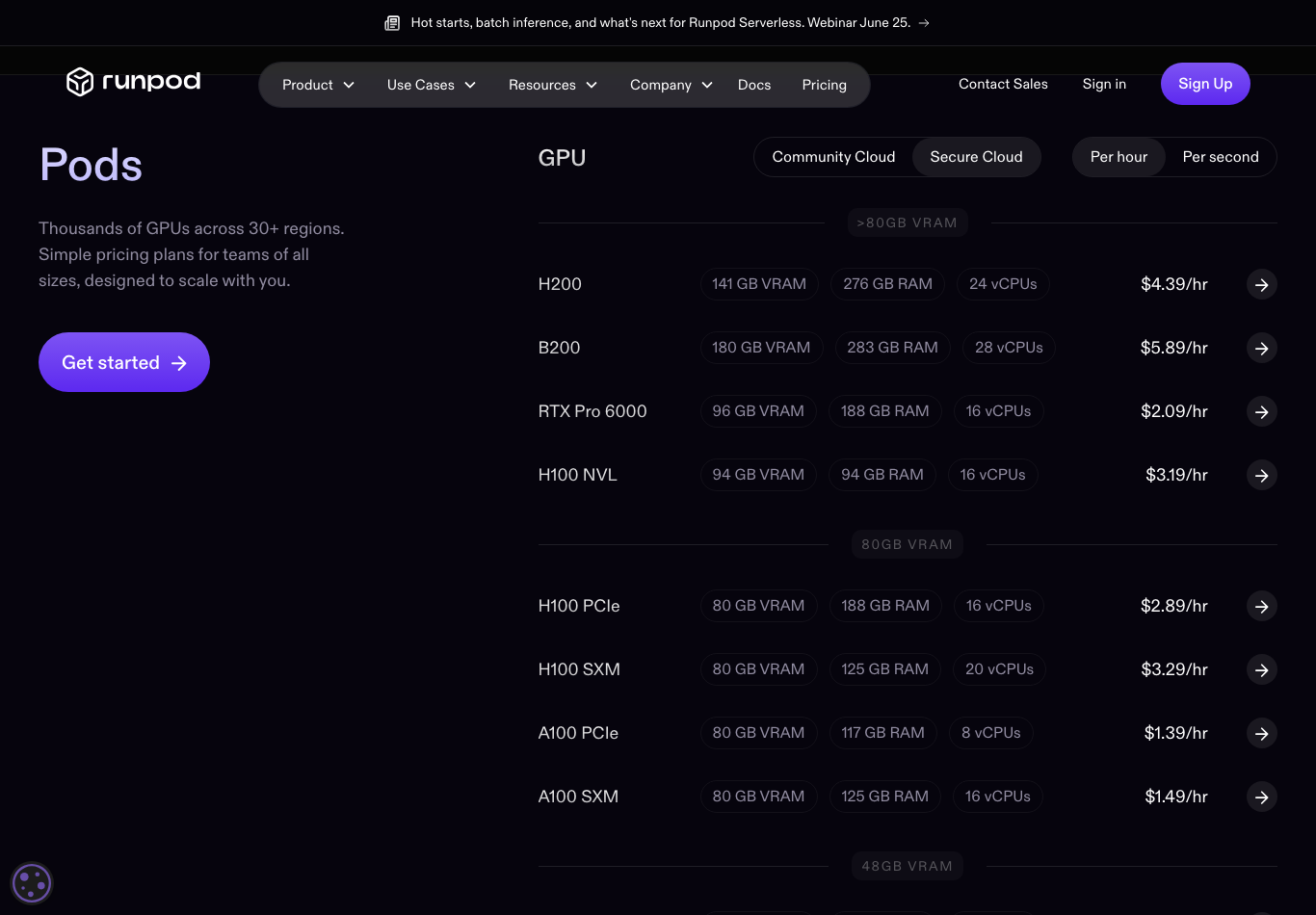1316x915 pixels.
Task: Click the $4.39/hr price
Action: (x=1174, y=284)
